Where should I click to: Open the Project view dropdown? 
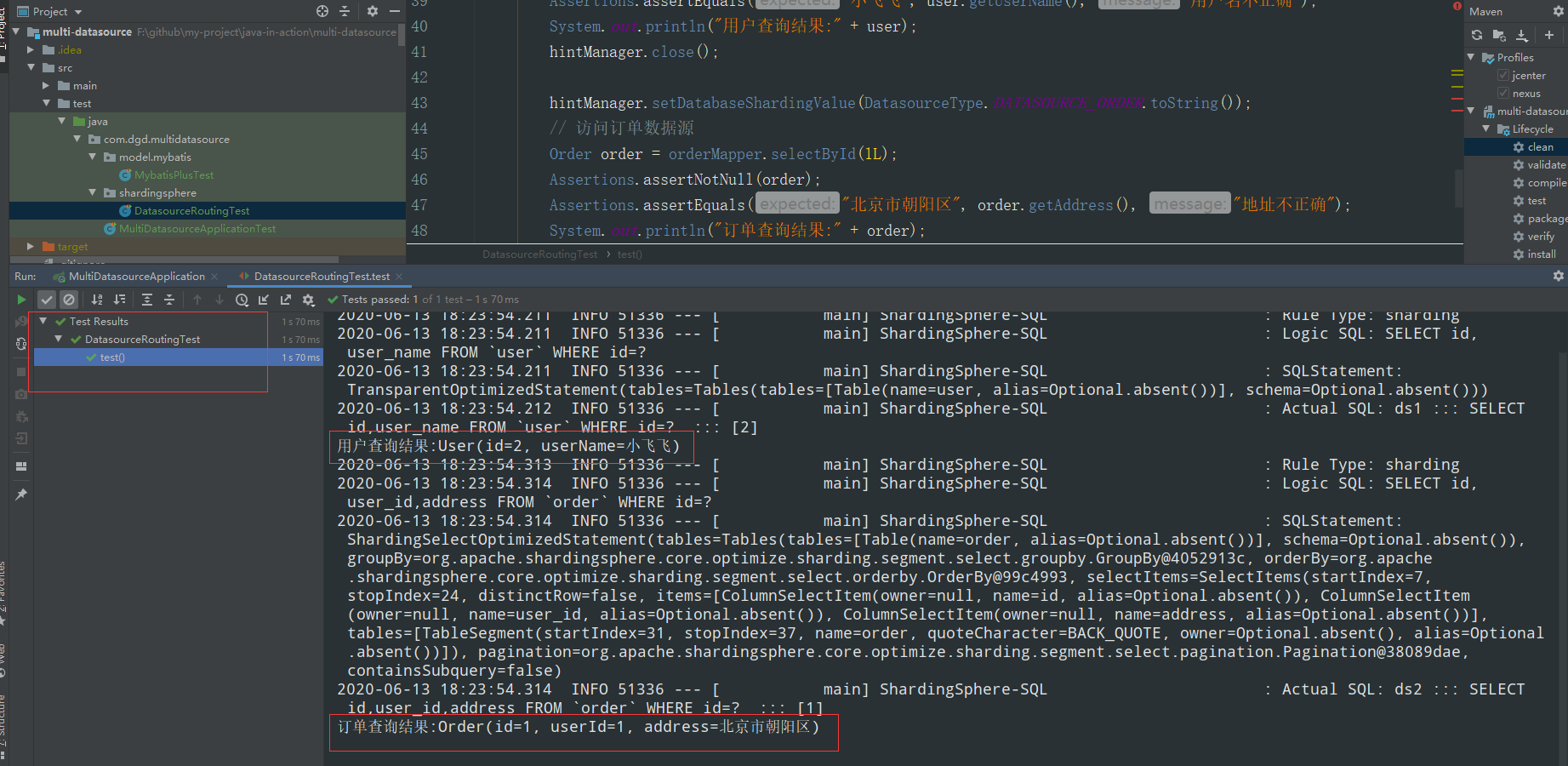76,11
